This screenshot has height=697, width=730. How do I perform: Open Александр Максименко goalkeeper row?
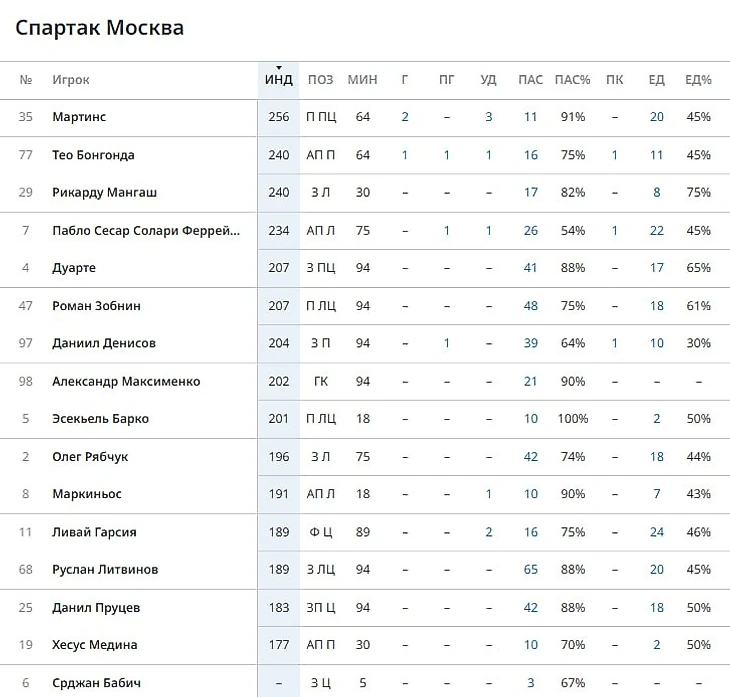coord(126,381)
